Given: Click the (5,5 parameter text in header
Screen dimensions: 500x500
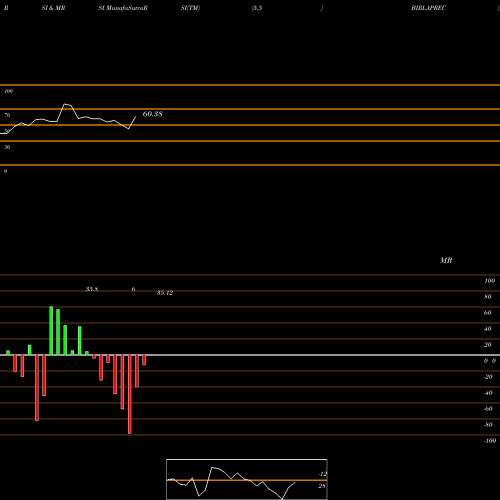Looking at the screenshot, I should [x=257, y=8].
